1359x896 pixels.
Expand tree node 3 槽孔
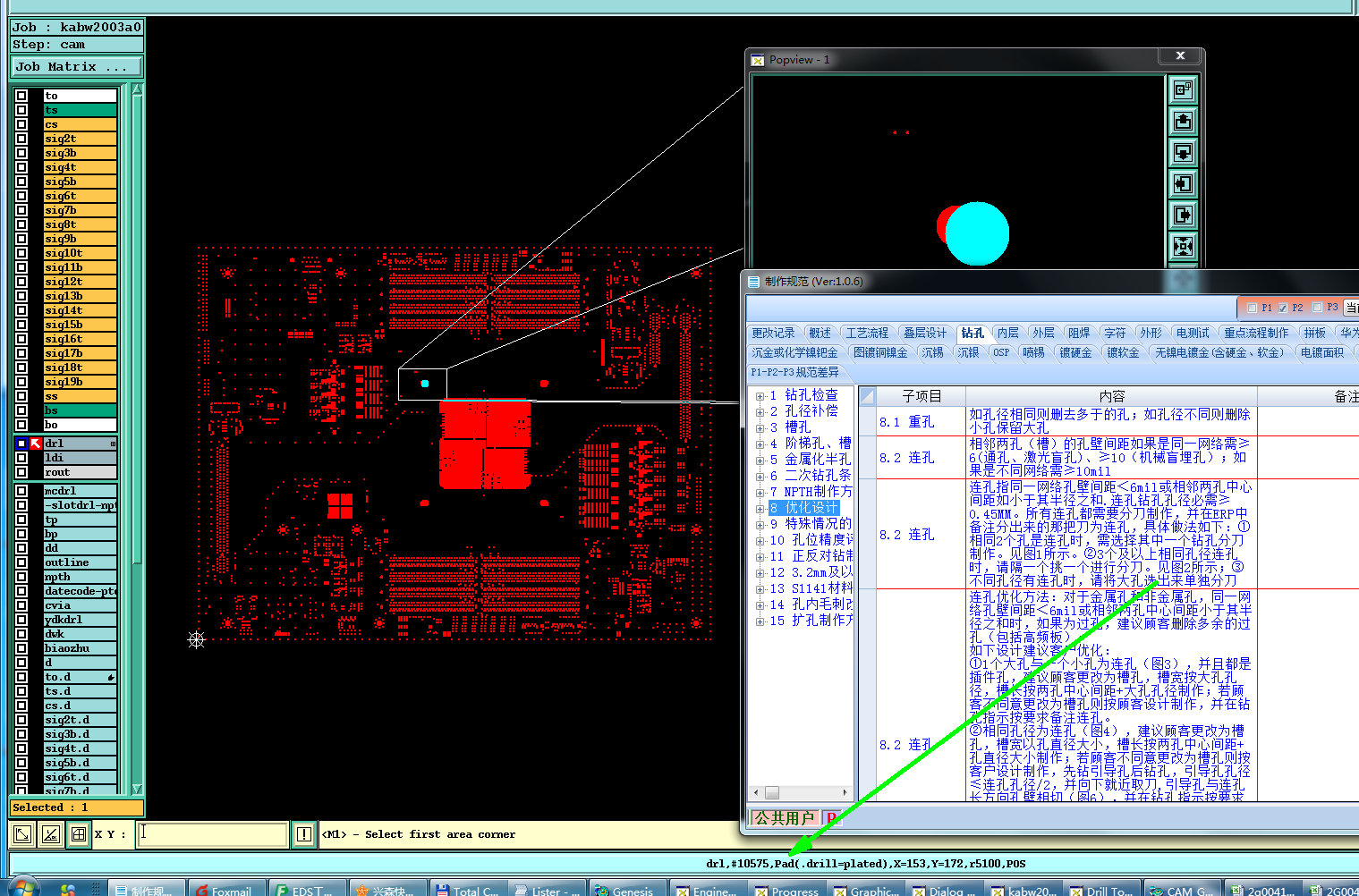tap(760, 427)
